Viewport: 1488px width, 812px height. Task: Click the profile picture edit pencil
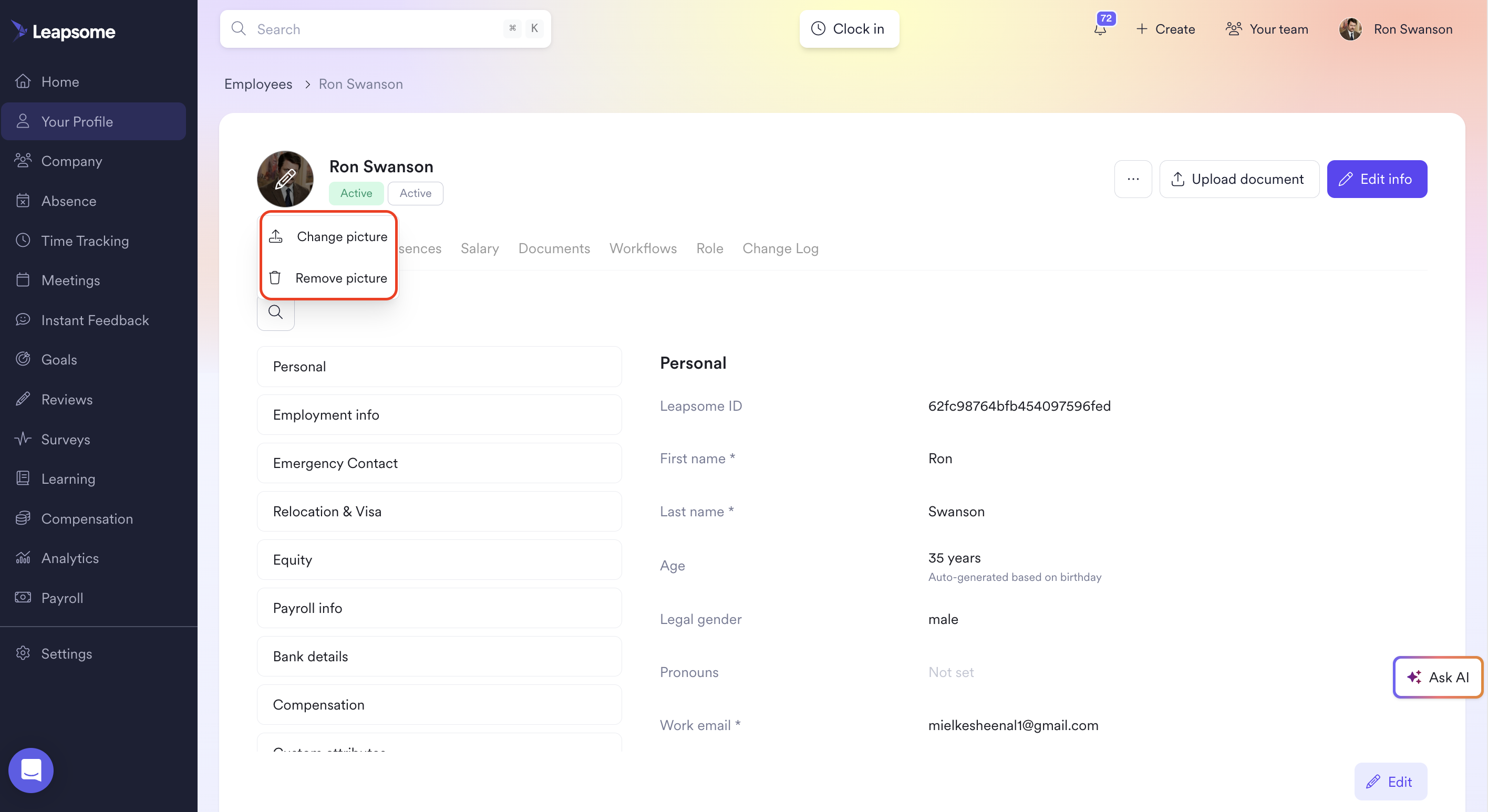(x=285, y=179)
